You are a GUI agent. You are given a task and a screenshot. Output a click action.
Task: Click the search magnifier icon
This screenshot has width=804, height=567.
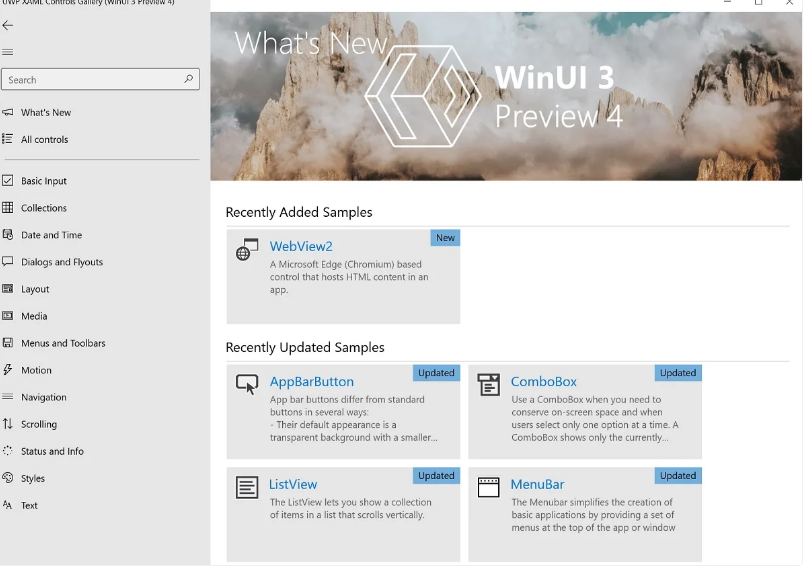coord(189,79)
